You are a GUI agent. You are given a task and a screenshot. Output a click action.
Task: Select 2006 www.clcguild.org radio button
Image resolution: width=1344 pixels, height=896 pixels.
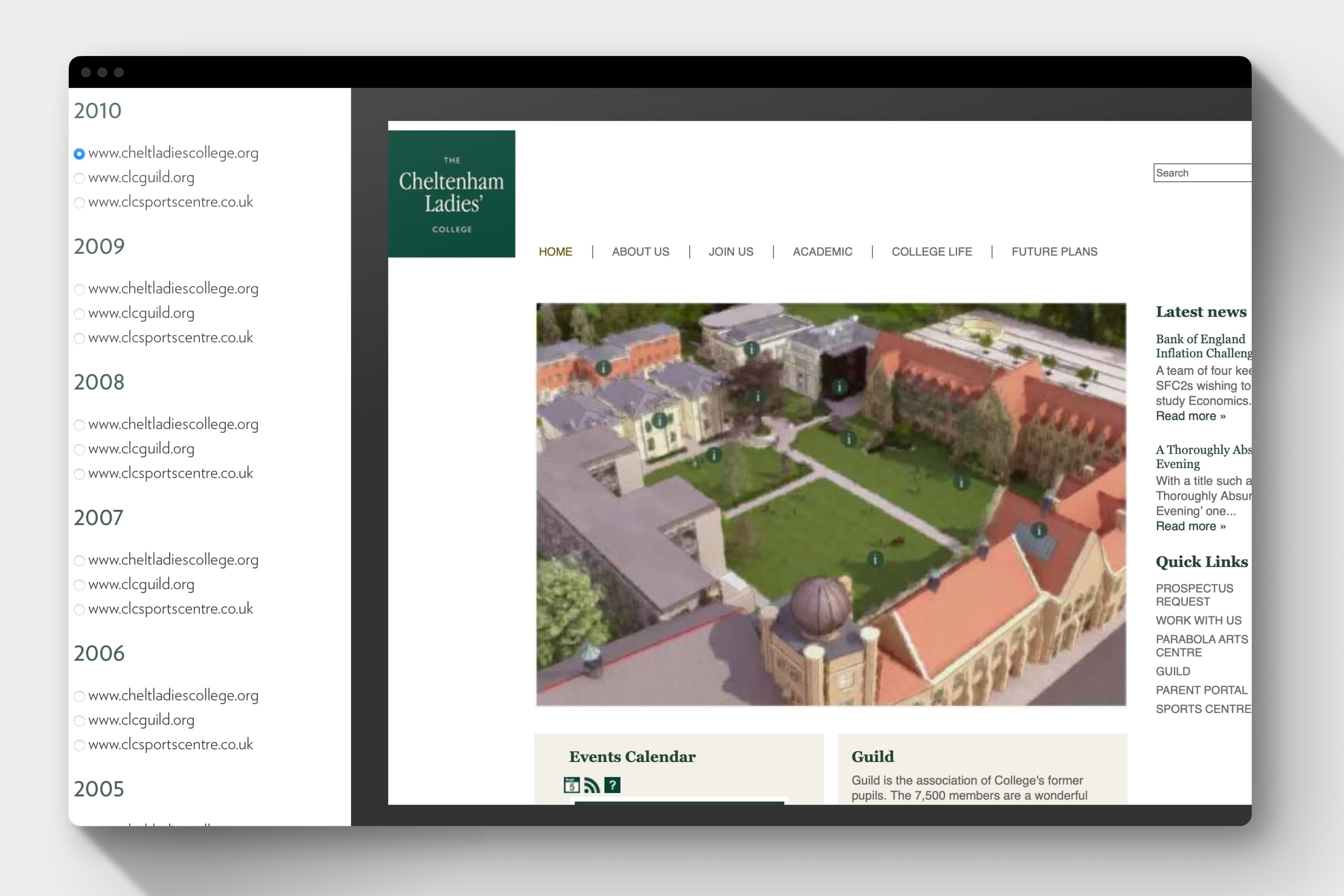80,721
